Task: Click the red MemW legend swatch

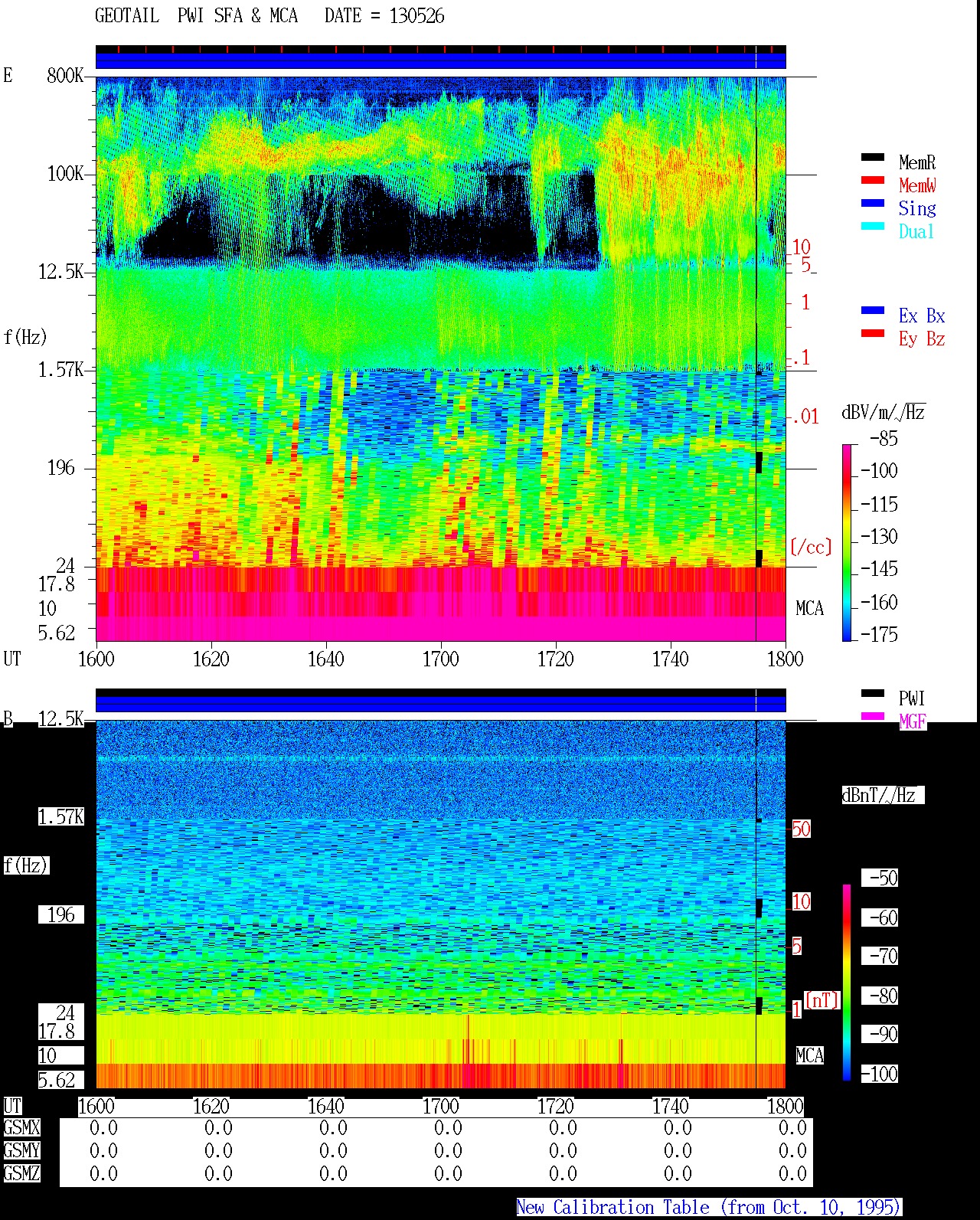Action: (x=873, y=181)
